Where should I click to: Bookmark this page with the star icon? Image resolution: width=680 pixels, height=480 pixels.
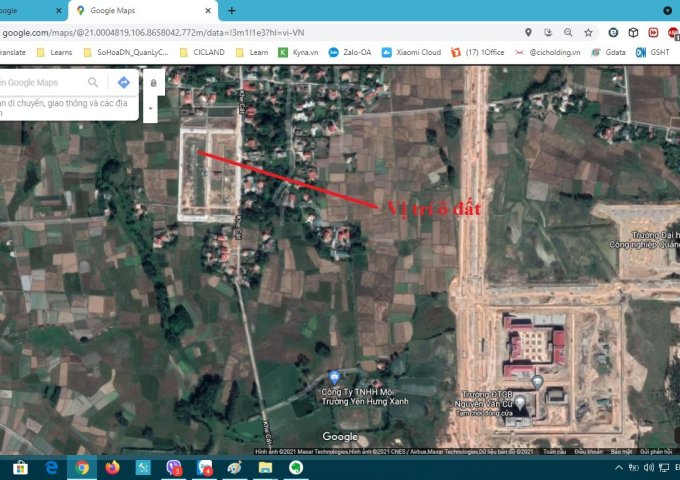tap(588, 32)
